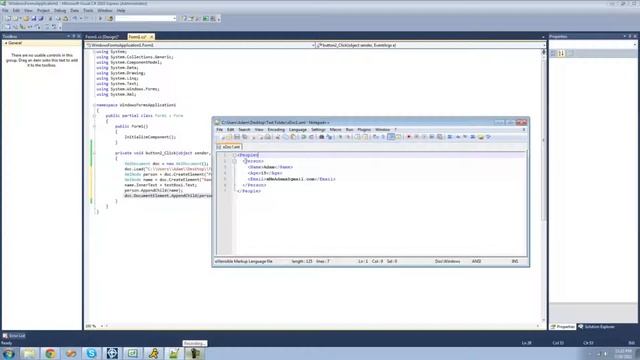The image size is (640, 360).
Task: Open Skype from the taskbar
Action: [x=91, y=353]
